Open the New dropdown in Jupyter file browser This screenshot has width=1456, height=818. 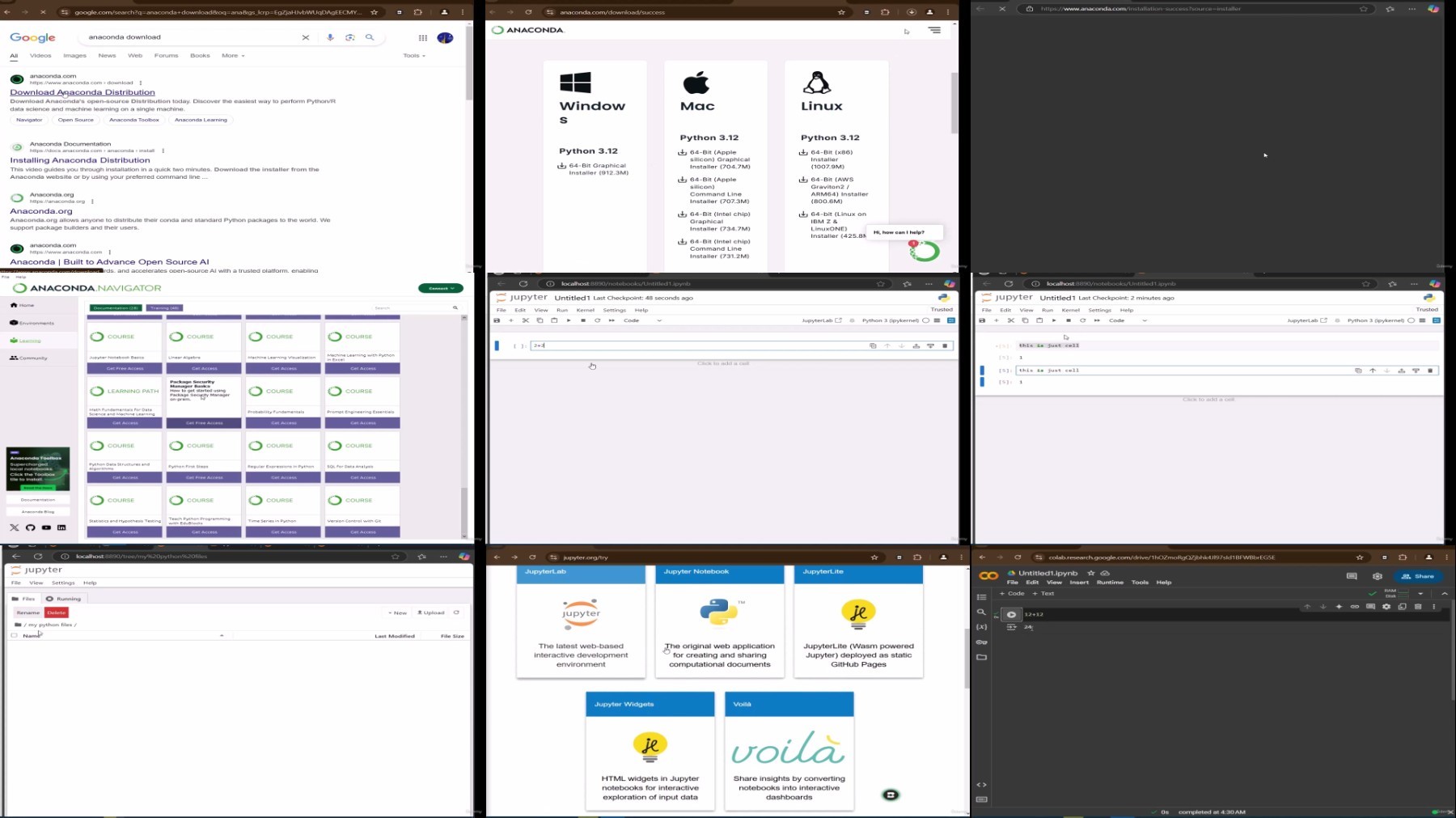pyautogui.click(x=397, y=612)
